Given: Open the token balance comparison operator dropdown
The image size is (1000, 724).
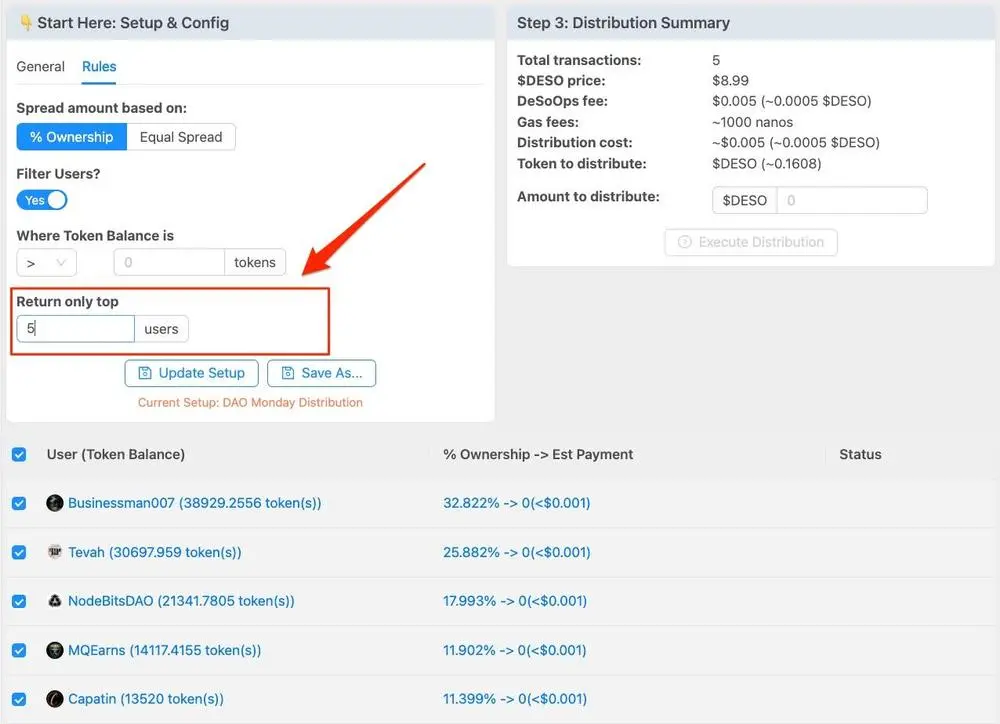Looking at the screenshot, I should click(x=47, y=263).
